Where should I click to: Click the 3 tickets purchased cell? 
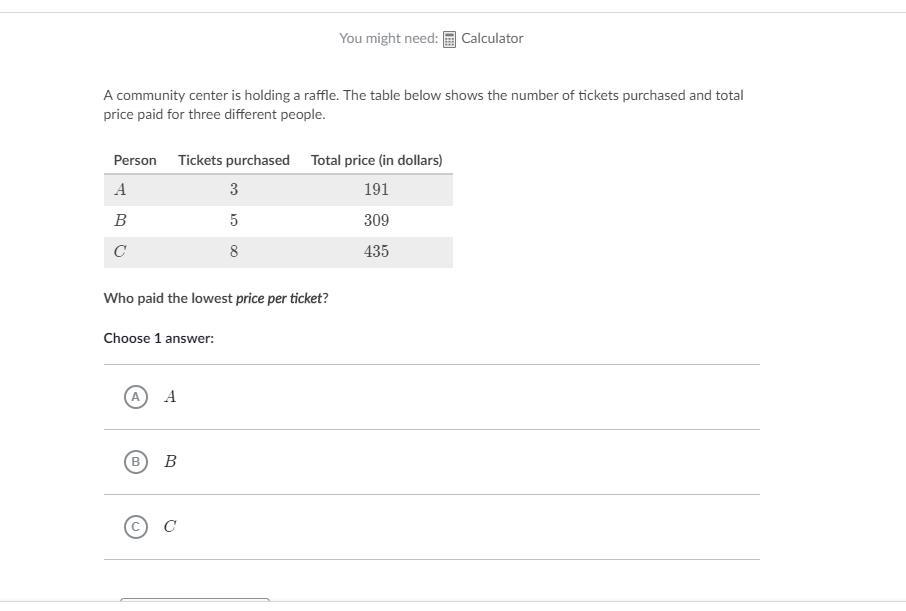tap(234, 190)
